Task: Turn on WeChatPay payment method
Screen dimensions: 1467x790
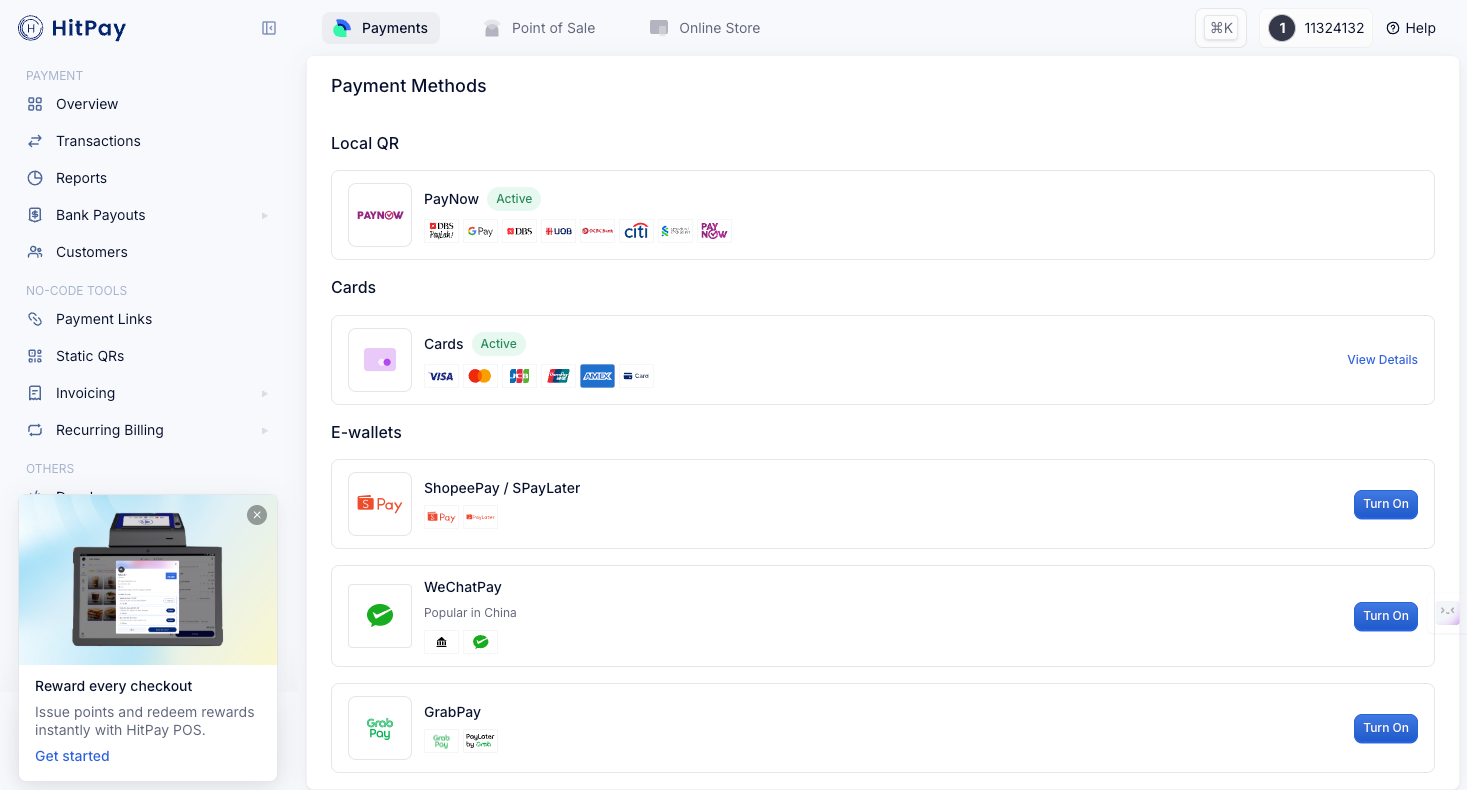Action: [1385, 616]
